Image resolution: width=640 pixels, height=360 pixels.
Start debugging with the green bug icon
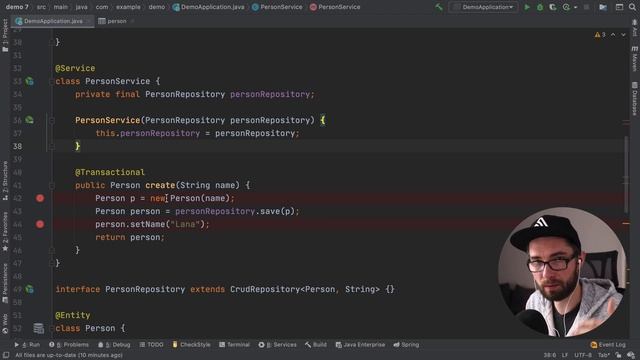click(540, 7)
